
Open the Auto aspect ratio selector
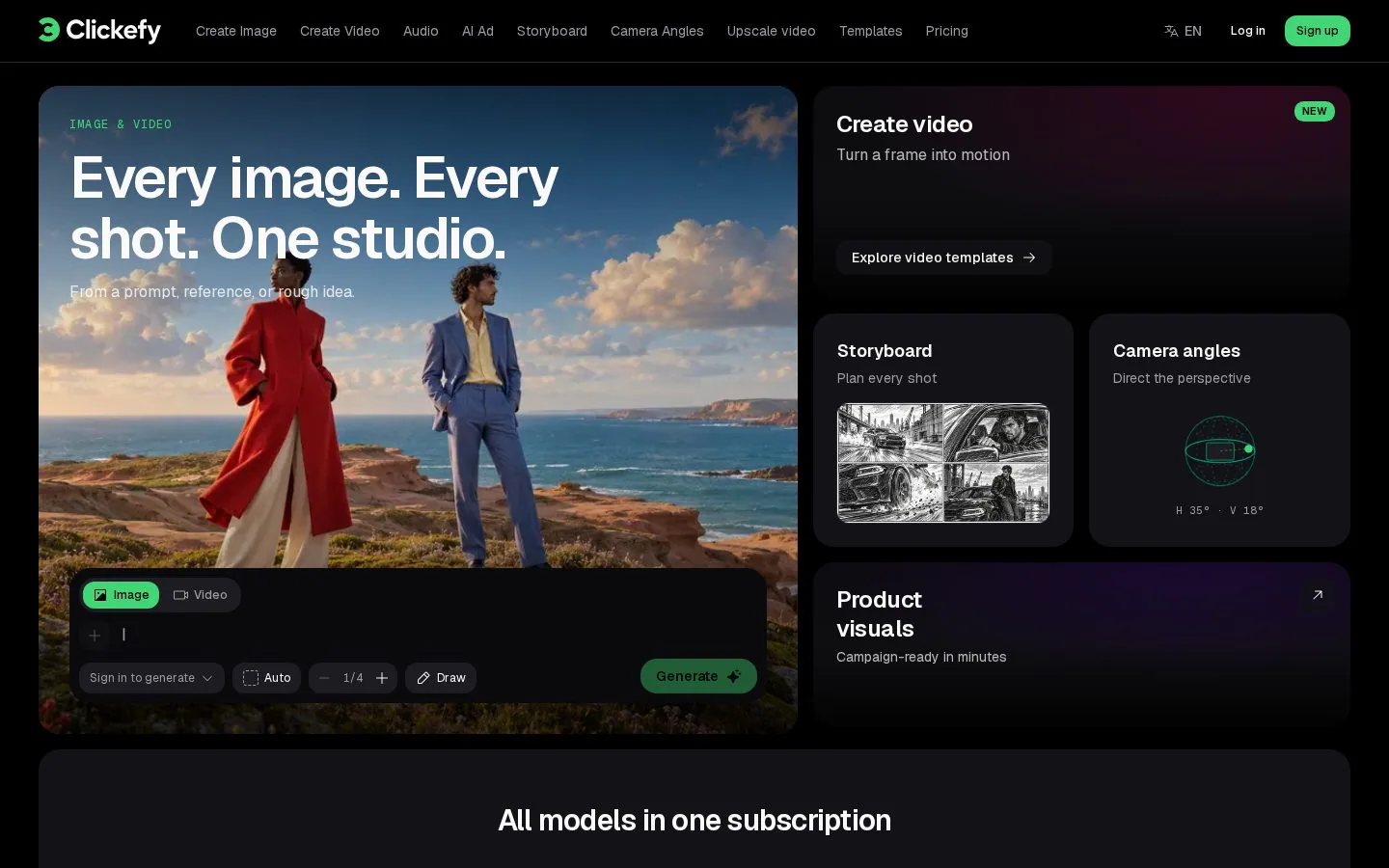click(267, 678)
